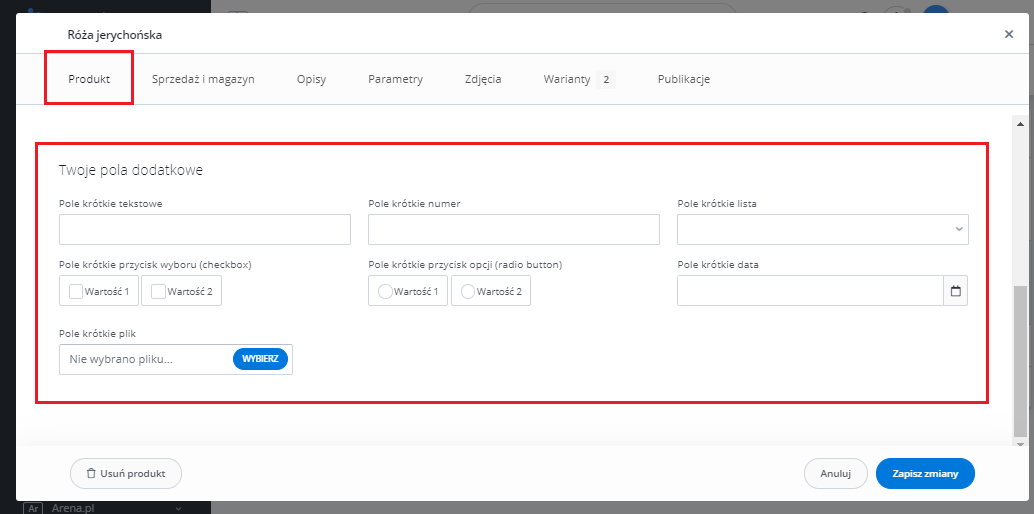1034x514 pixels.
Task: Check the Wartość 1 checkbox
Action: (x=76, y=292)
